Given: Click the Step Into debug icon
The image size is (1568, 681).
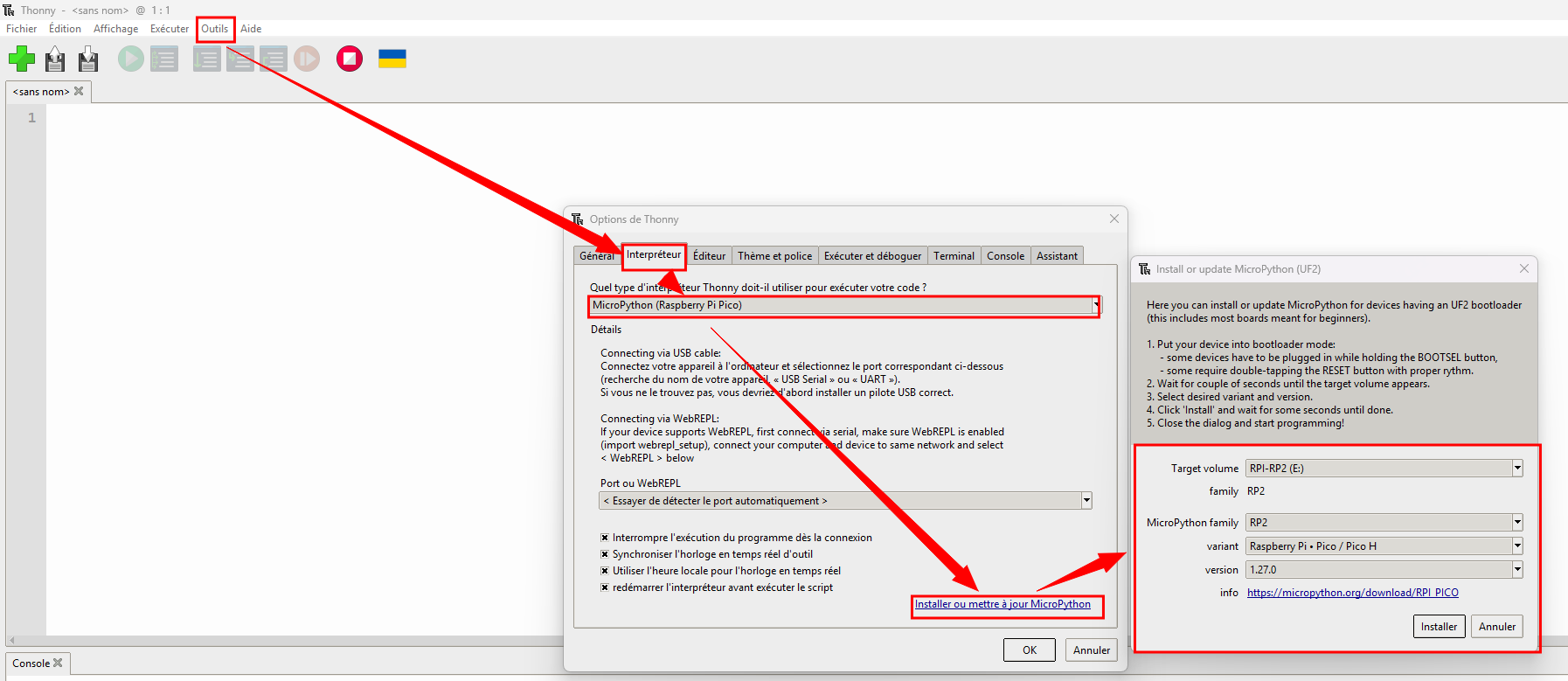Looking at the screenshot, I should coord(239,59).
